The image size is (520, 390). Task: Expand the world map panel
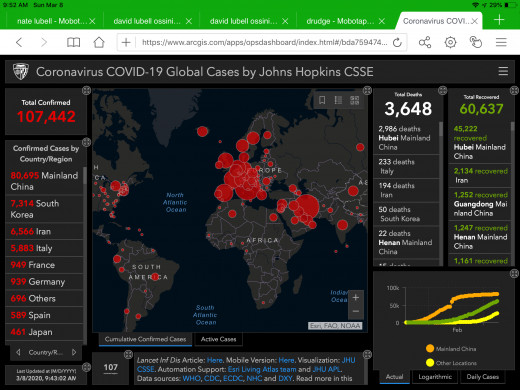[x=367, y=90]
